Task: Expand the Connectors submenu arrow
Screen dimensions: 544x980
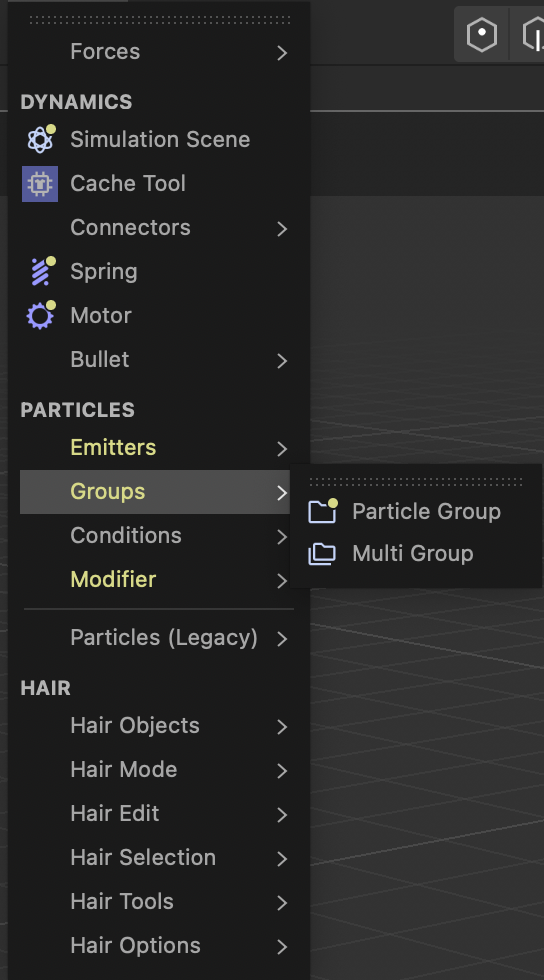Action: tap(283, 229)
